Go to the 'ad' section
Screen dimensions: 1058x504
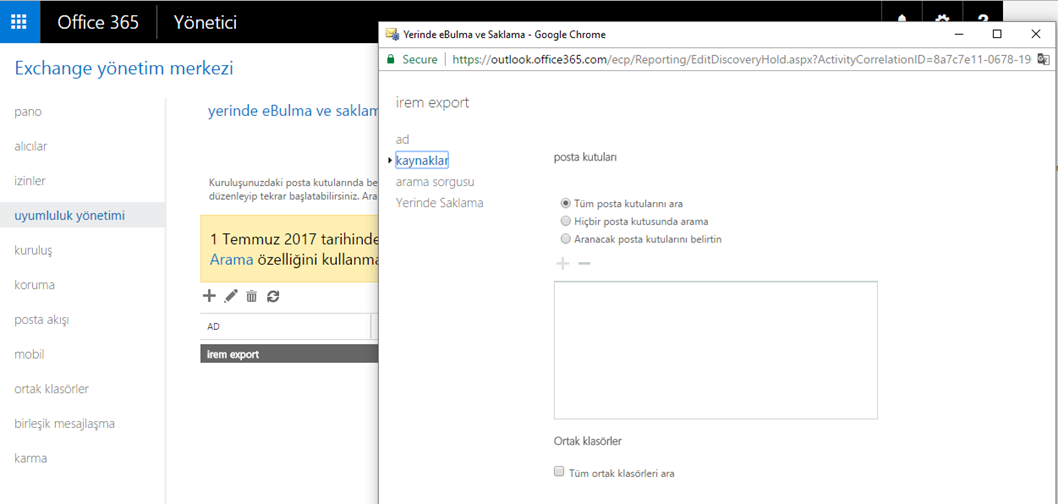pyautogui.click(x=402, y=139)
